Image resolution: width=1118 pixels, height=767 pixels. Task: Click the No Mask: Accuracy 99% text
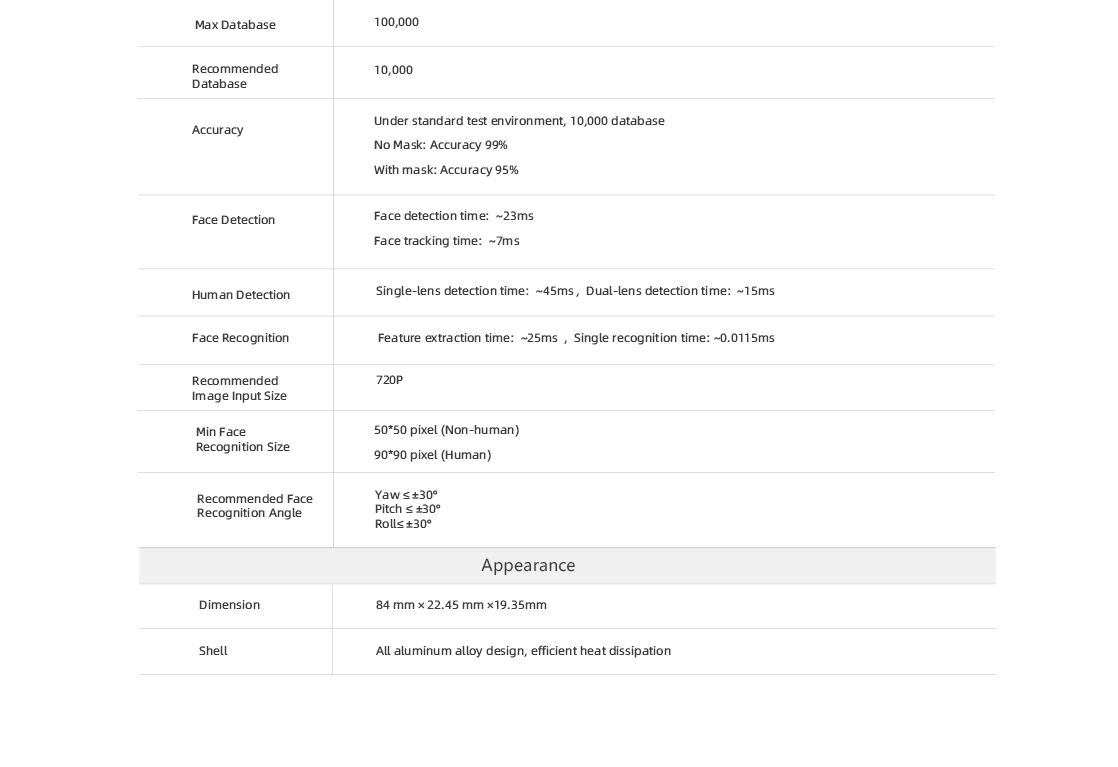click(x=441, y=145)
